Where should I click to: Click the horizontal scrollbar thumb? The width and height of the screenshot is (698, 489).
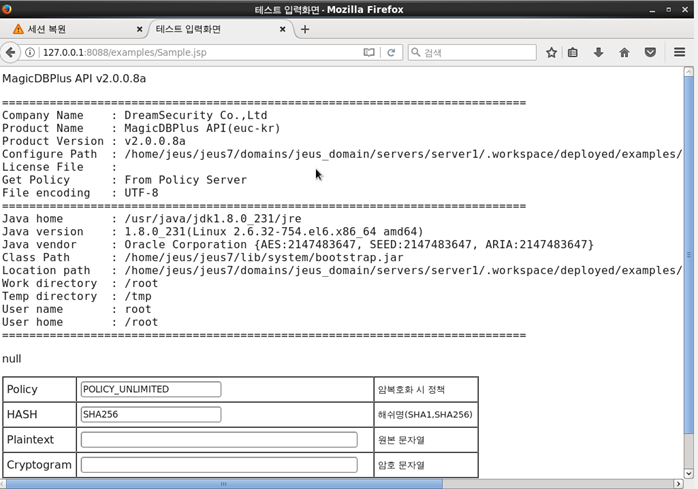pos(224,484)
